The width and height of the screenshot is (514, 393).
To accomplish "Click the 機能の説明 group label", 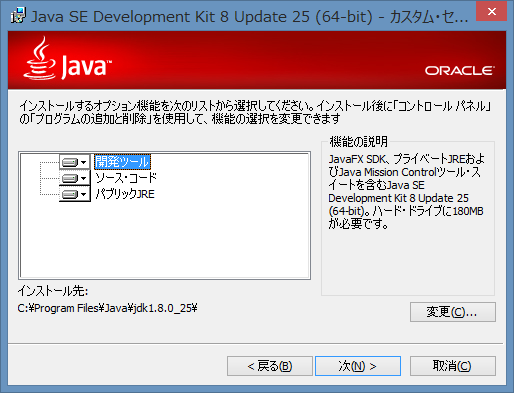I will (359, 142).
